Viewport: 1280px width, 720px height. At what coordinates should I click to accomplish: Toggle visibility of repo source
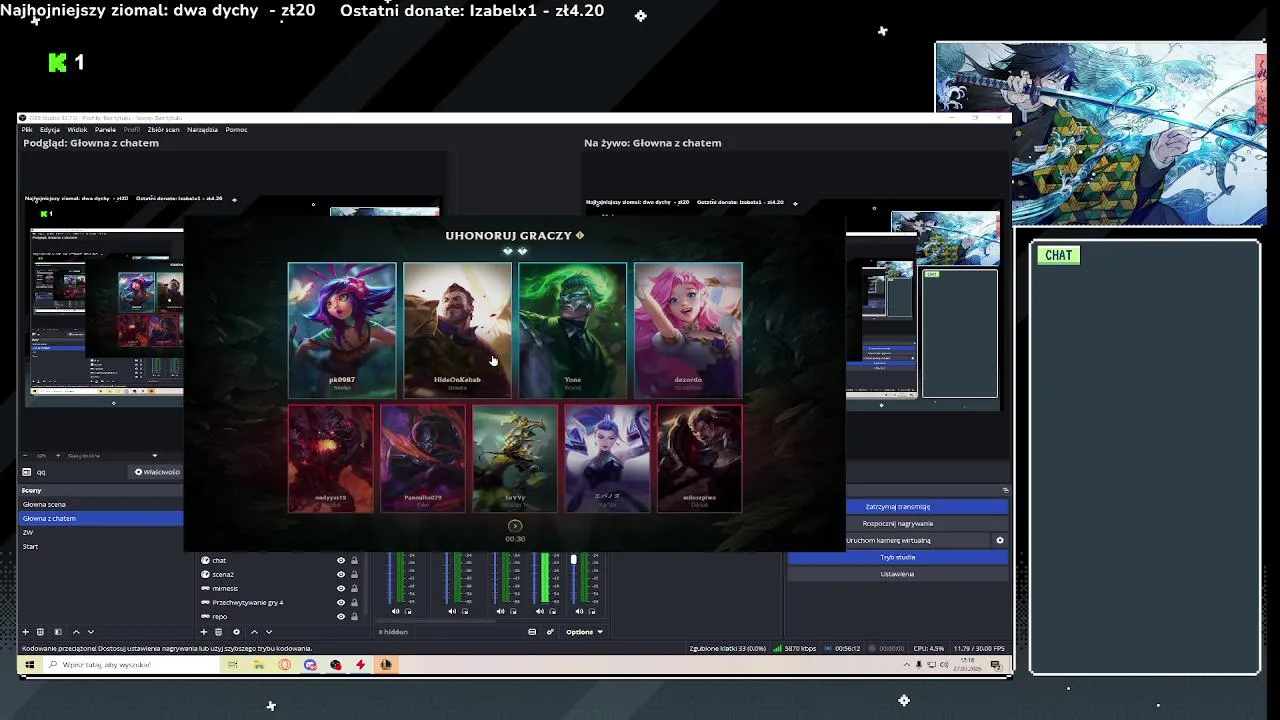[x=340, y=617]
